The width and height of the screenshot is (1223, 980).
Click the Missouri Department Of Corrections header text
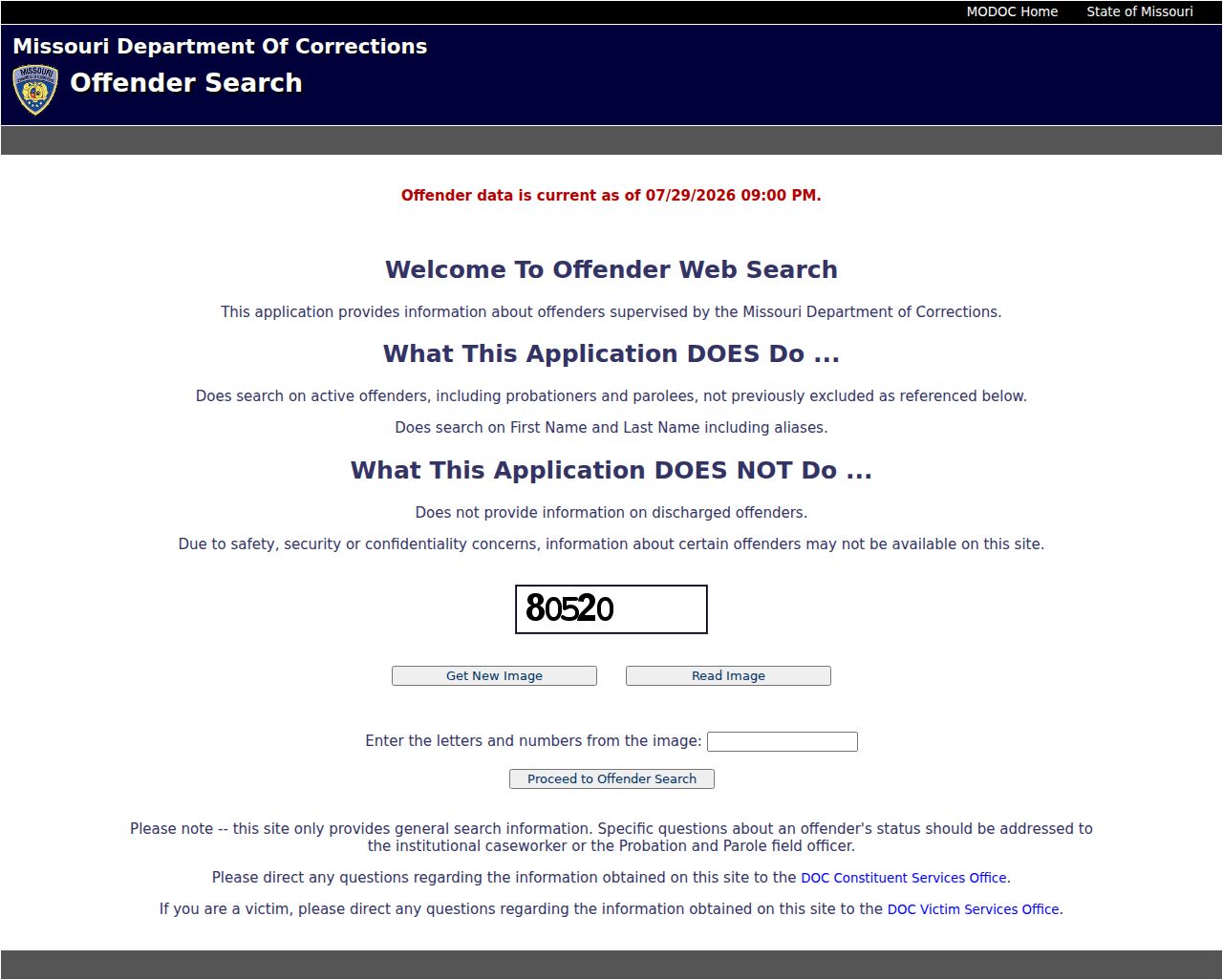pos(220,46)
